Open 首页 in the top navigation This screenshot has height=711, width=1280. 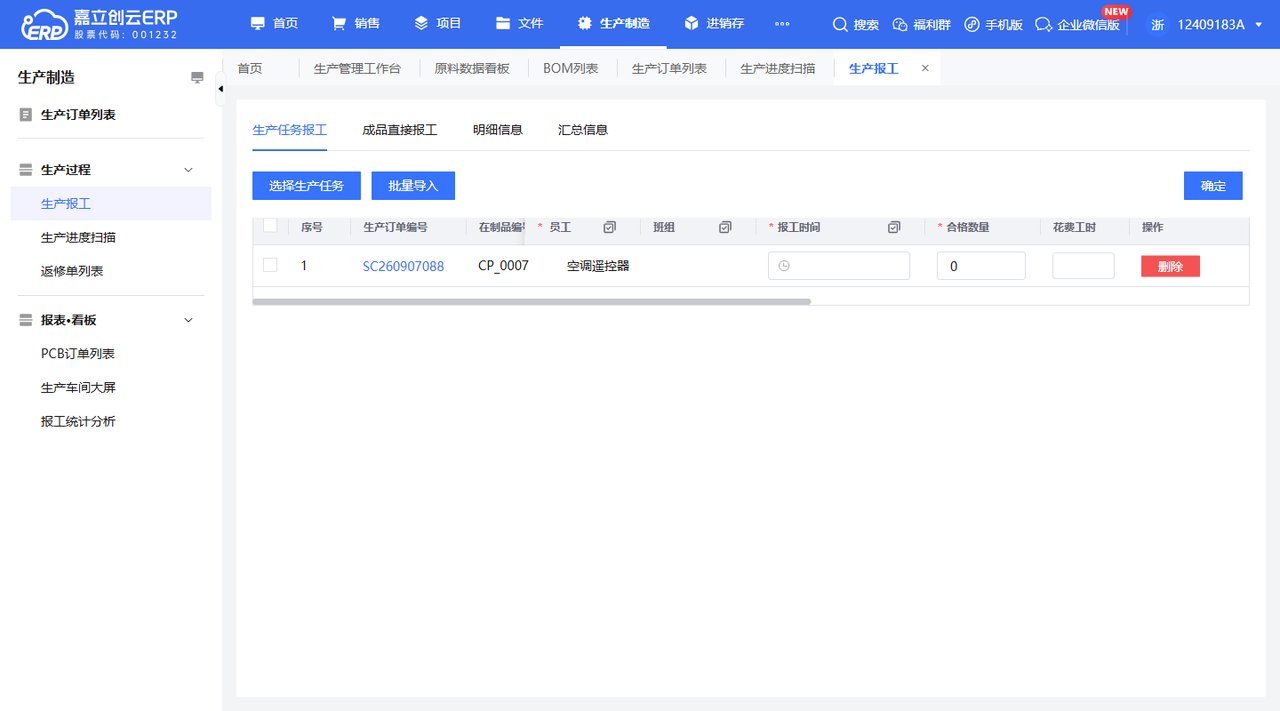[x=274, y=24]
